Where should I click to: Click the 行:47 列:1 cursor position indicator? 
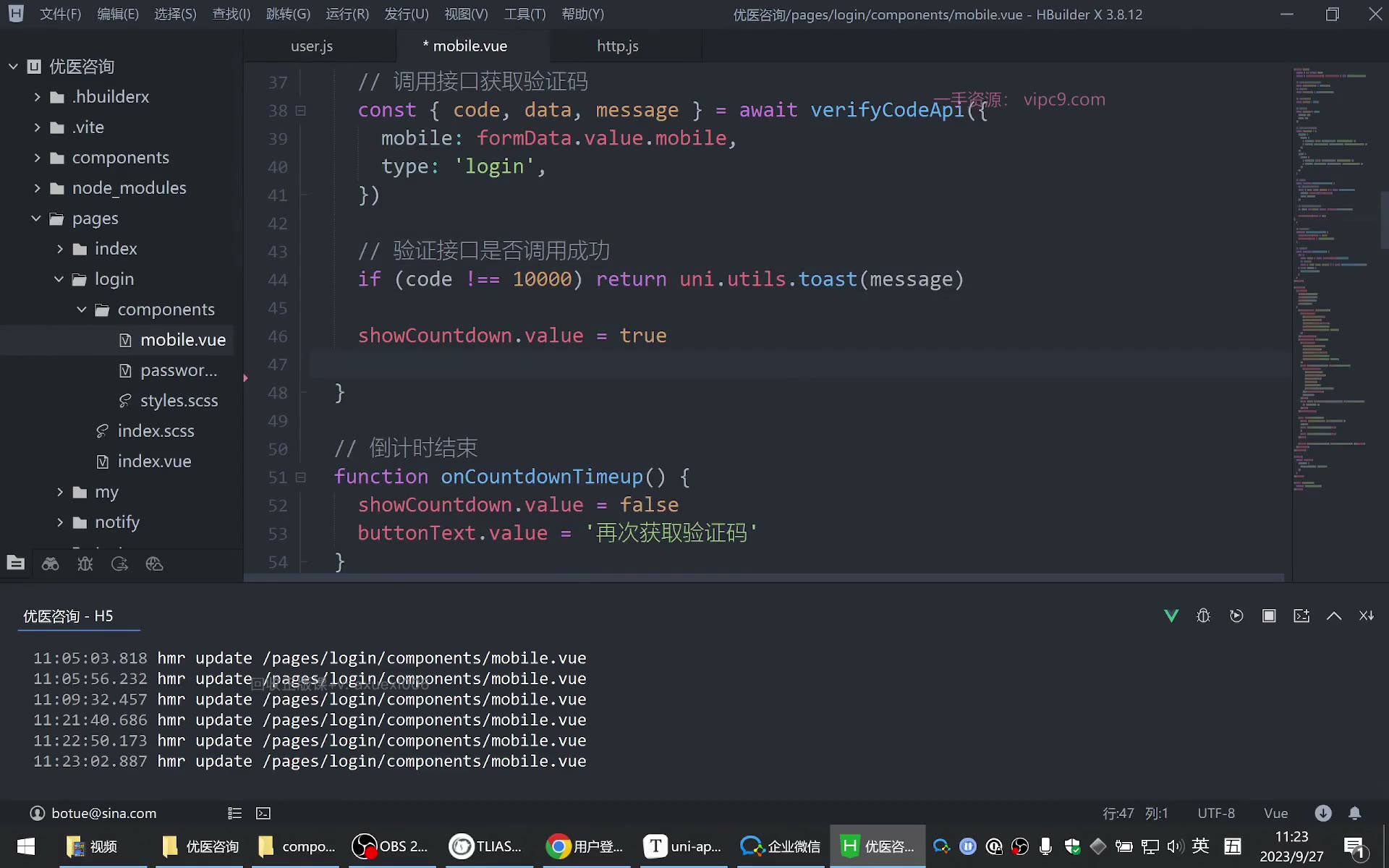(x=1135, y=813)
